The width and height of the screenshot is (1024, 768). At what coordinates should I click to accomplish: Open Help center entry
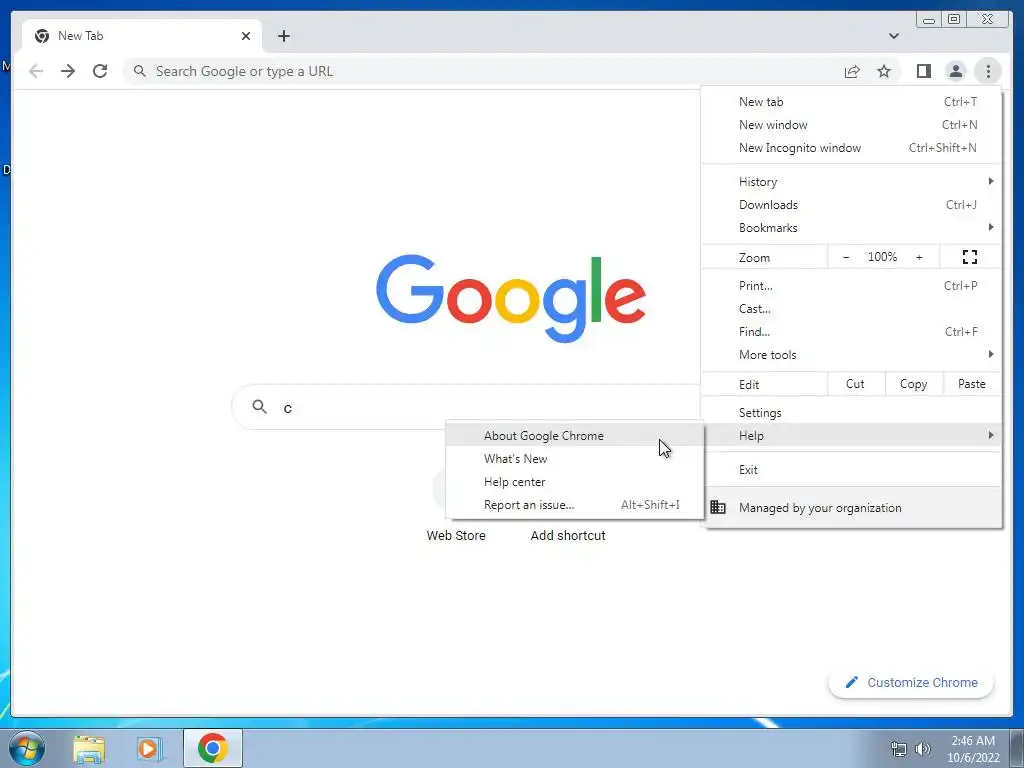[x=574, y=482]
